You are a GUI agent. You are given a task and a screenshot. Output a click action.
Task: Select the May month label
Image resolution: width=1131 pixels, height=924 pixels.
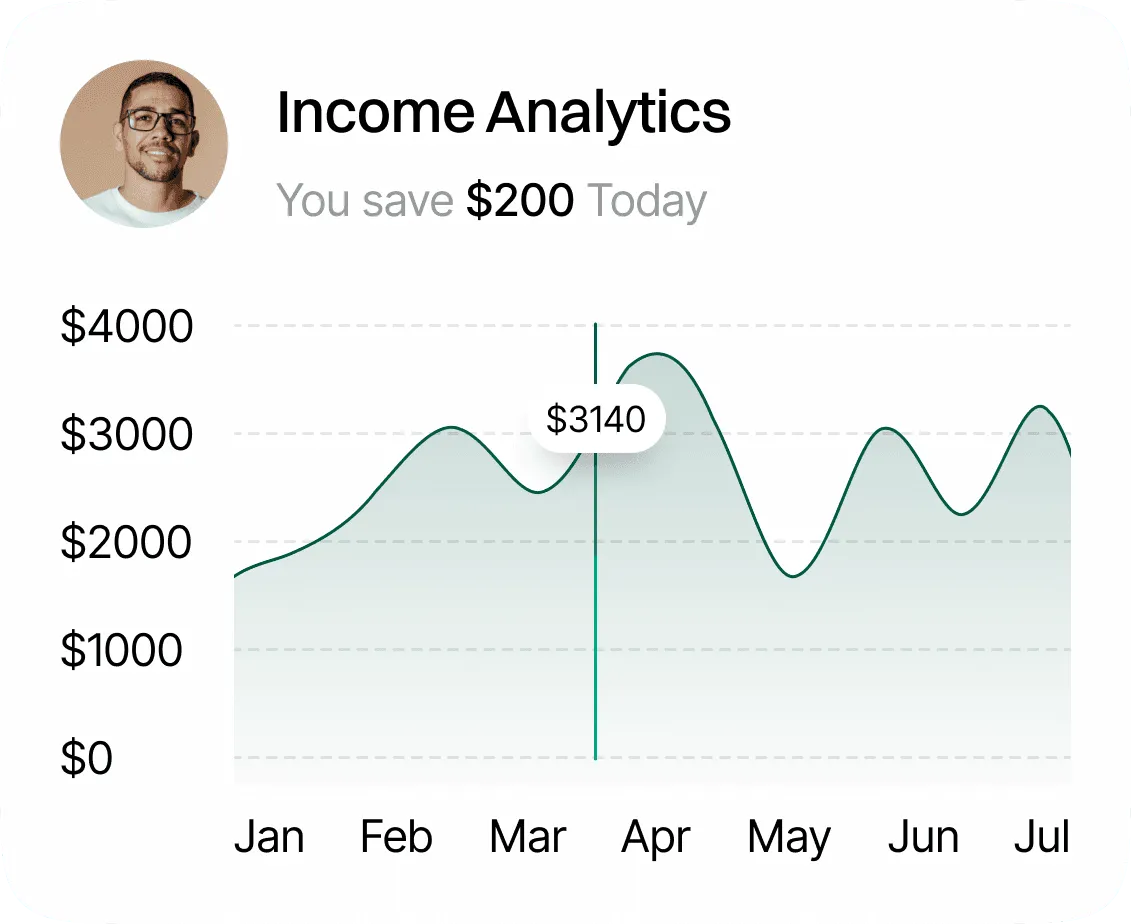tap(788, 838)
